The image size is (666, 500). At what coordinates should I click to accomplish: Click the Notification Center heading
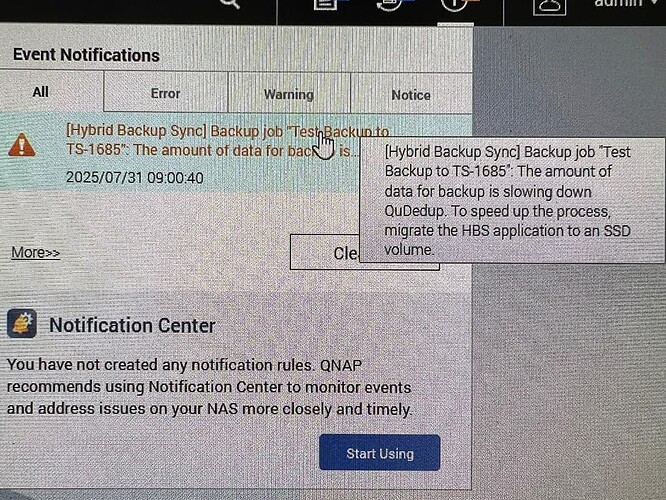click(133, 325)
